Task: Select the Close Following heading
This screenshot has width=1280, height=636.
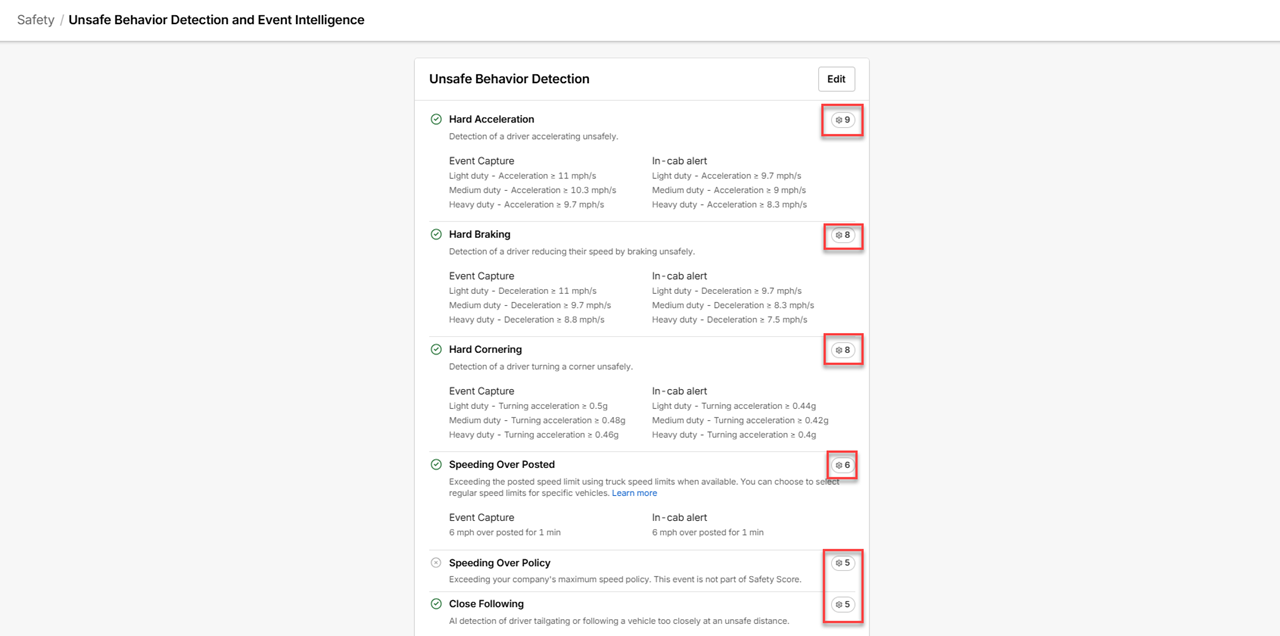Action: [486, 604]
